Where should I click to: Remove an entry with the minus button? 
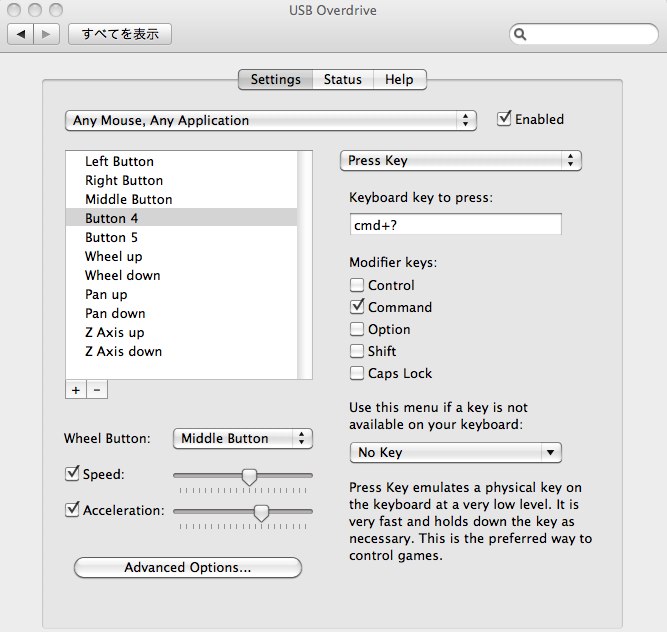point(97,390)
